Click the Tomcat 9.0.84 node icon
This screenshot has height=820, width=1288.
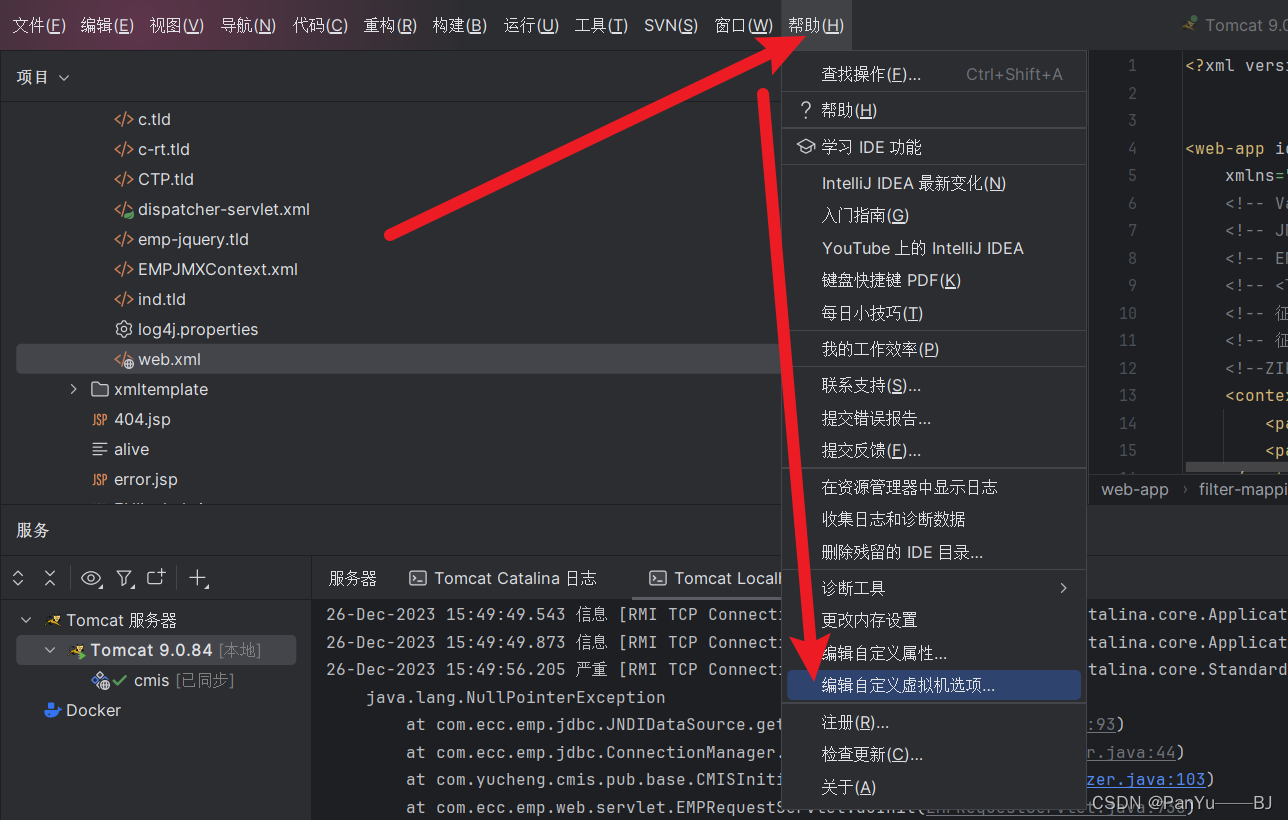(x=76, y=650)
